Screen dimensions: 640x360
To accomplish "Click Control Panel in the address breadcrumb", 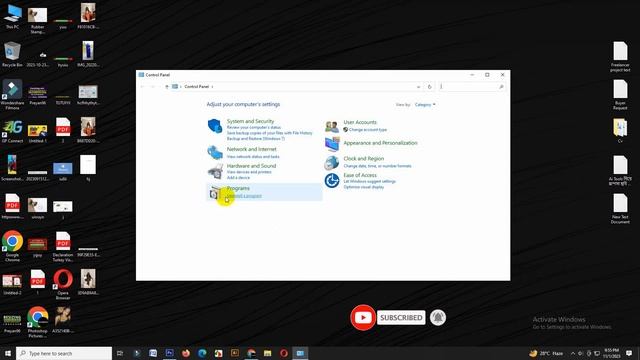I will coord(196,87).
